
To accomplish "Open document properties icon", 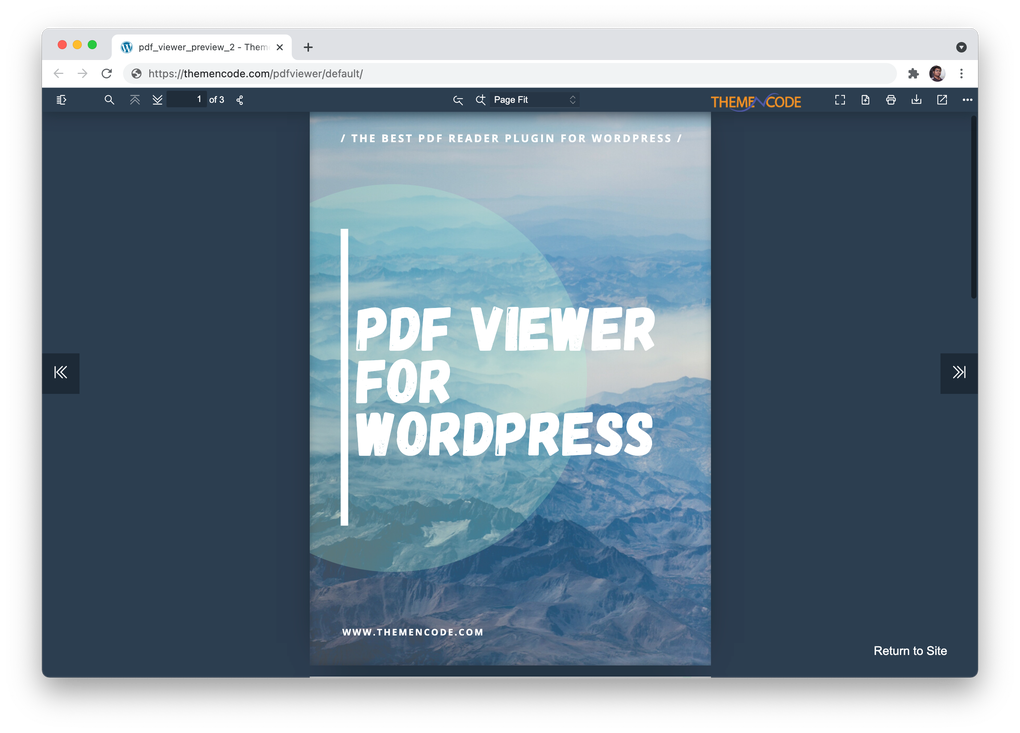I will tap(865, 99).
